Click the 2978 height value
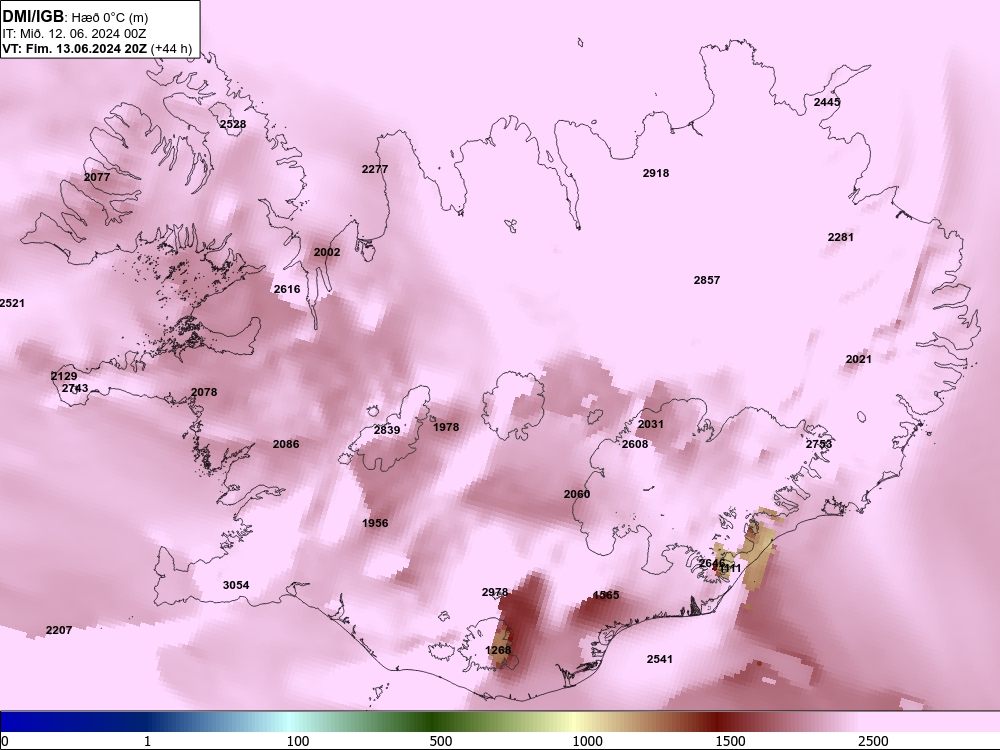The width and height of the screenshot is (1000, 750). pos(495,592)
